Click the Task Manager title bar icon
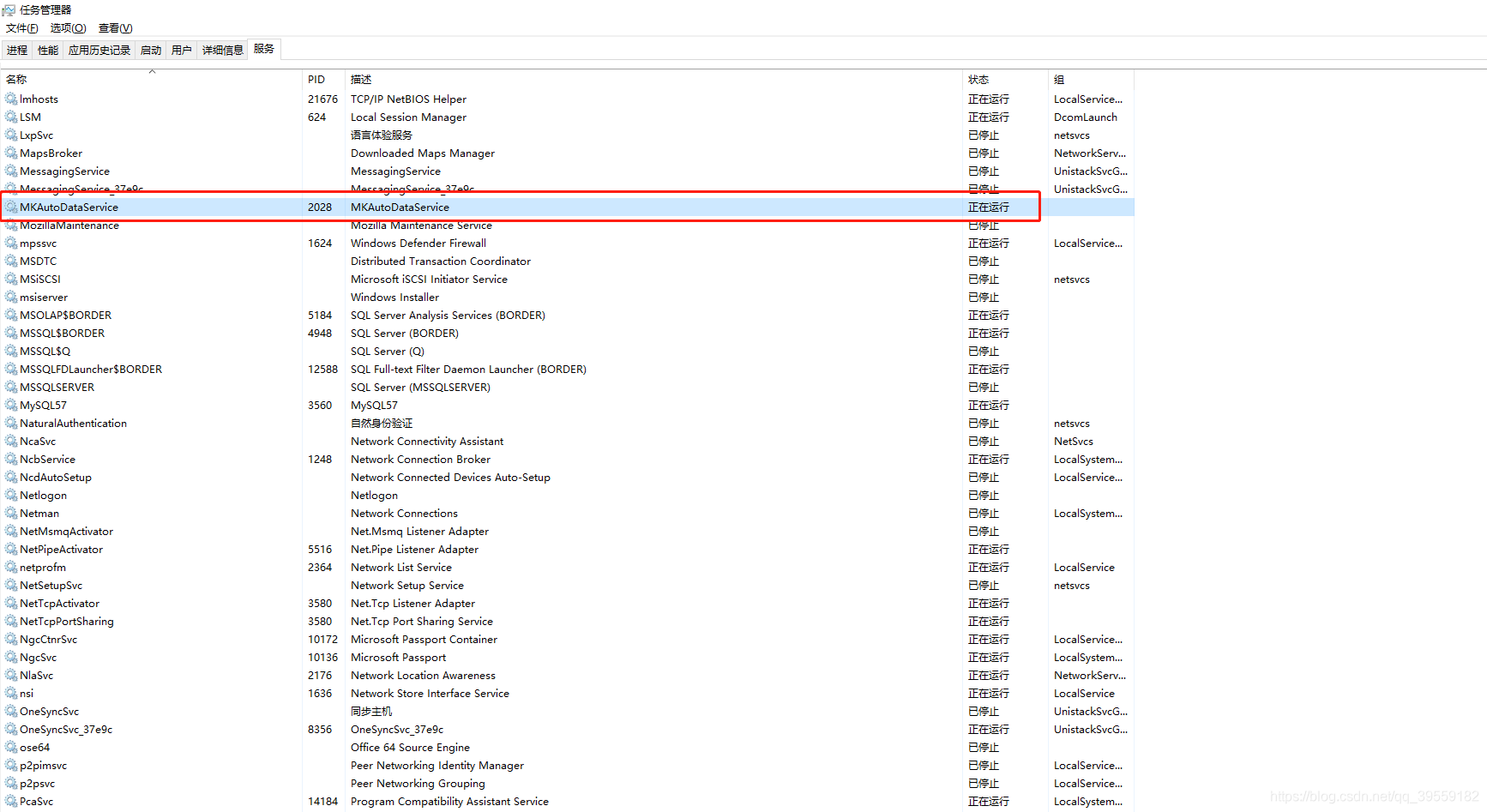Viewport: 1487px width, 812px height. [9, 9]
